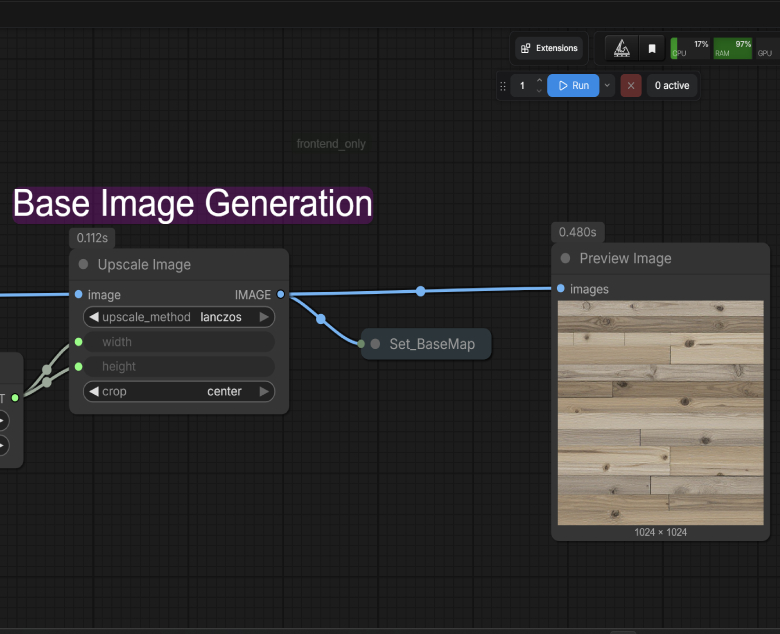
Task: Click the 0 active queue indicator
Action: 672,86
